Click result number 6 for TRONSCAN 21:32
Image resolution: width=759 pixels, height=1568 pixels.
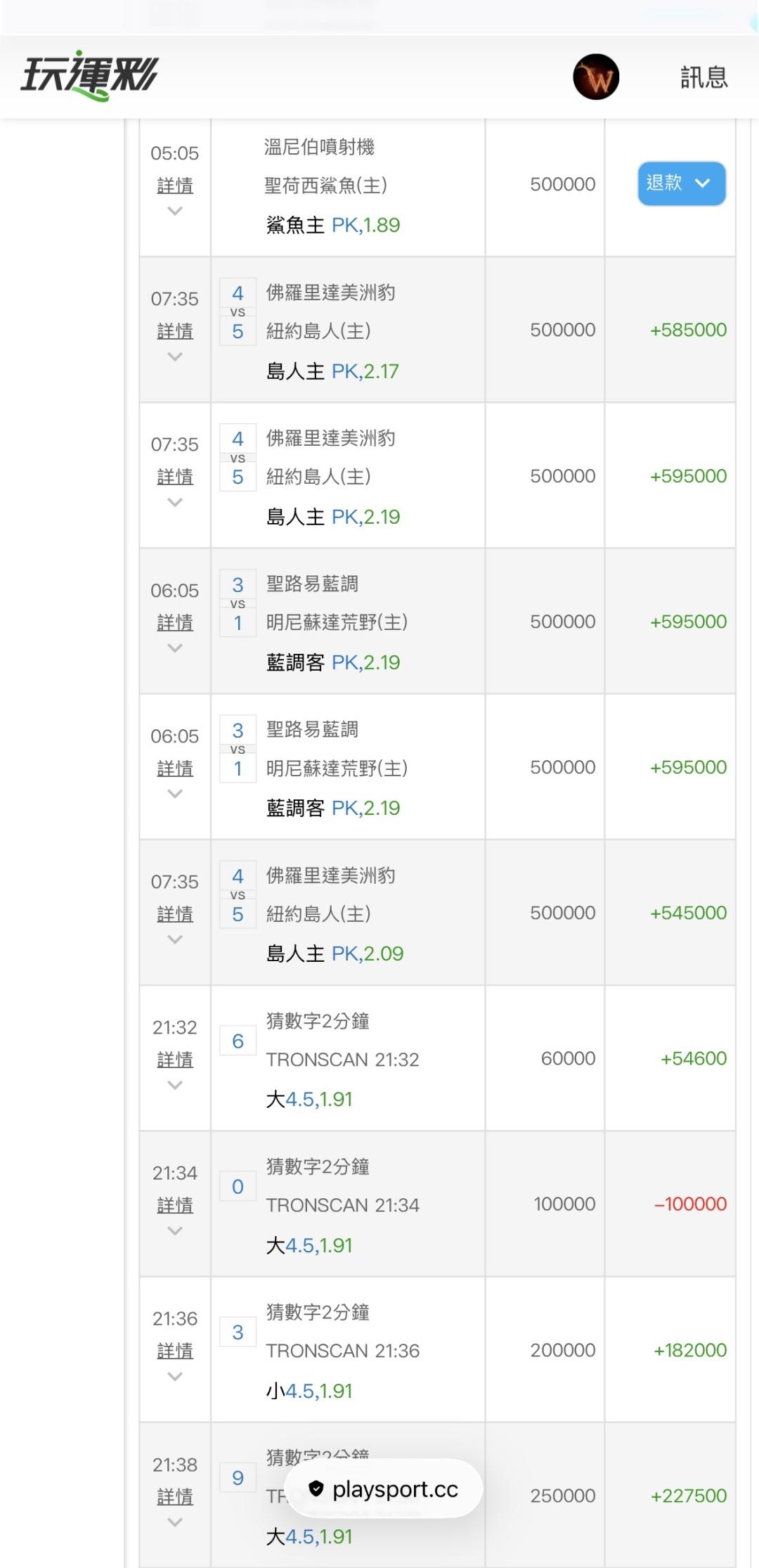238,1041
